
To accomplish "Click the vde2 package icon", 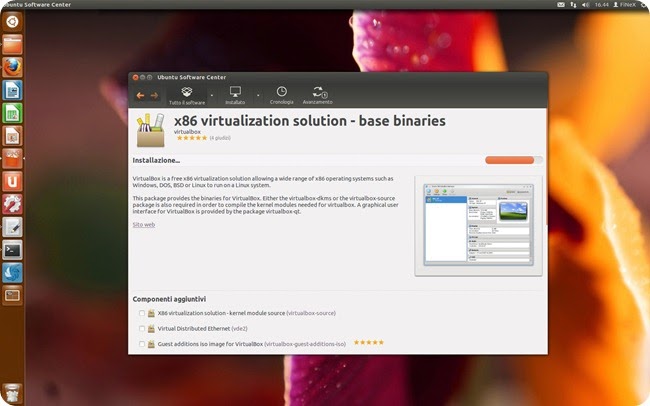I will (x=151, y=328).
